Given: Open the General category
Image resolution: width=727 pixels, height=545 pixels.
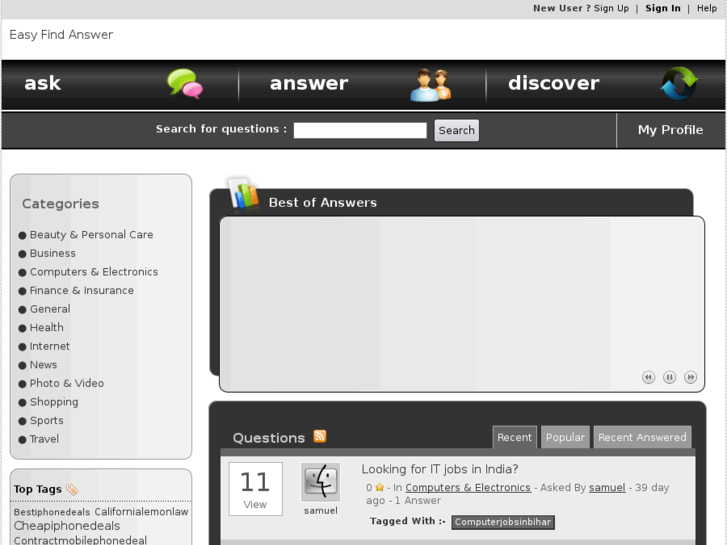Looking at the screenshot, I should click(x=50, y=309).
